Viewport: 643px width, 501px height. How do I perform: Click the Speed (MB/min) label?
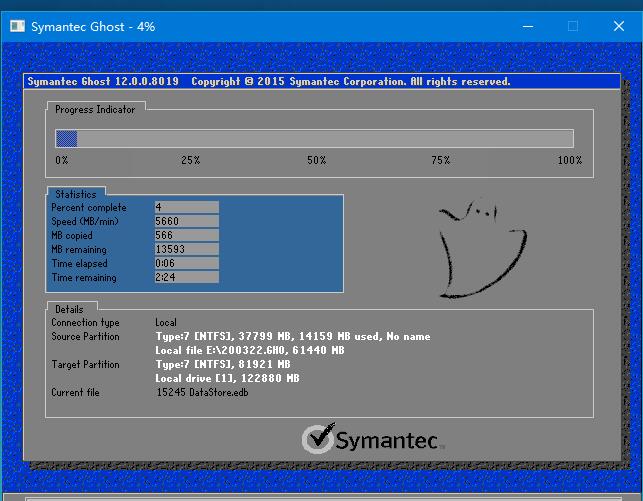85,221
